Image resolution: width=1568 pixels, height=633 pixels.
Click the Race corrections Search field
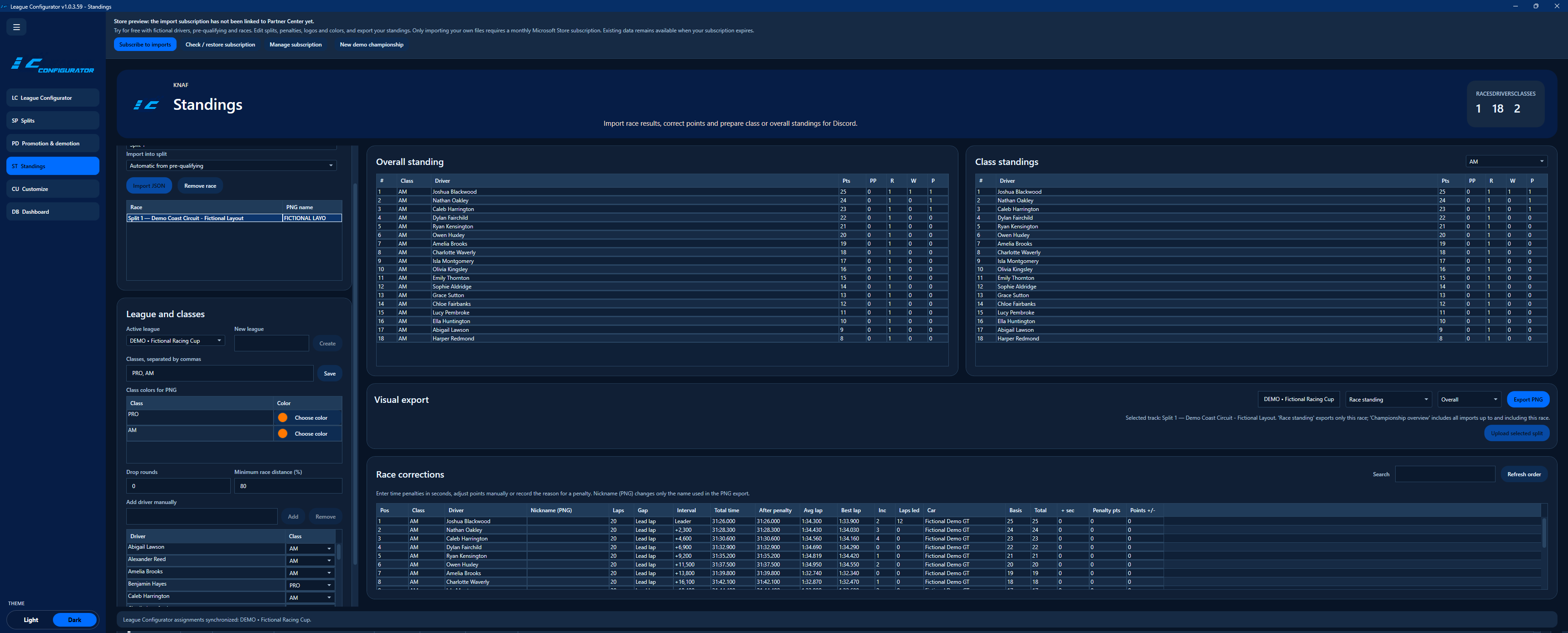coord(1445,474)
